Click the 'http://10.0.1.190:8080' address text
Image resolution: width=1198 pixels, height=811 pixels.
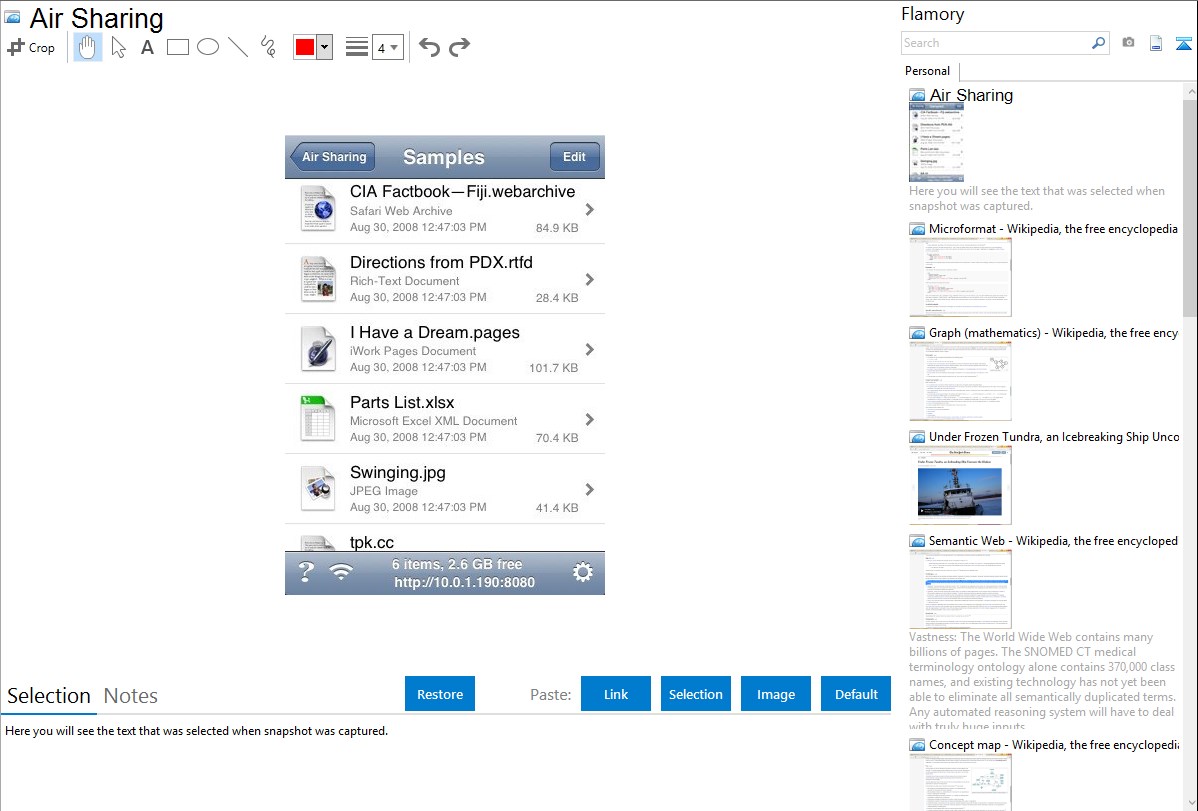[x=465, y=582]
